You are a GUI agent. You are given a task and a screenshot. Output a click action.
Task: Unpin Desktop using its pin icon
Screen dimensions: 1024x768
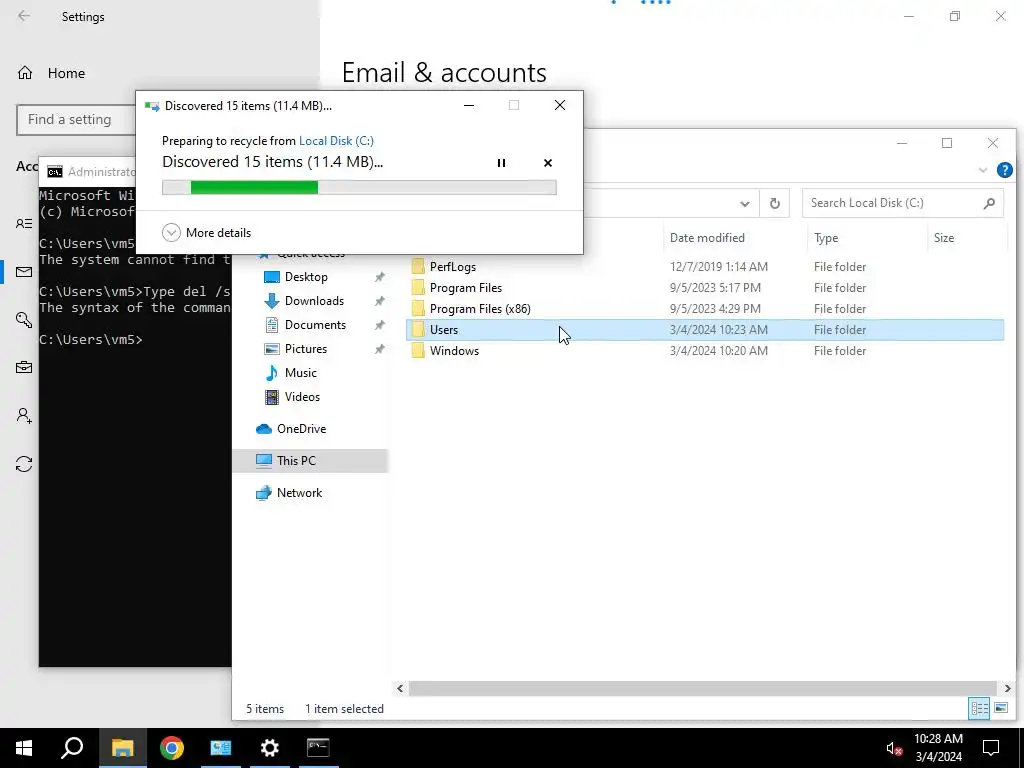[x=379, y=277]
